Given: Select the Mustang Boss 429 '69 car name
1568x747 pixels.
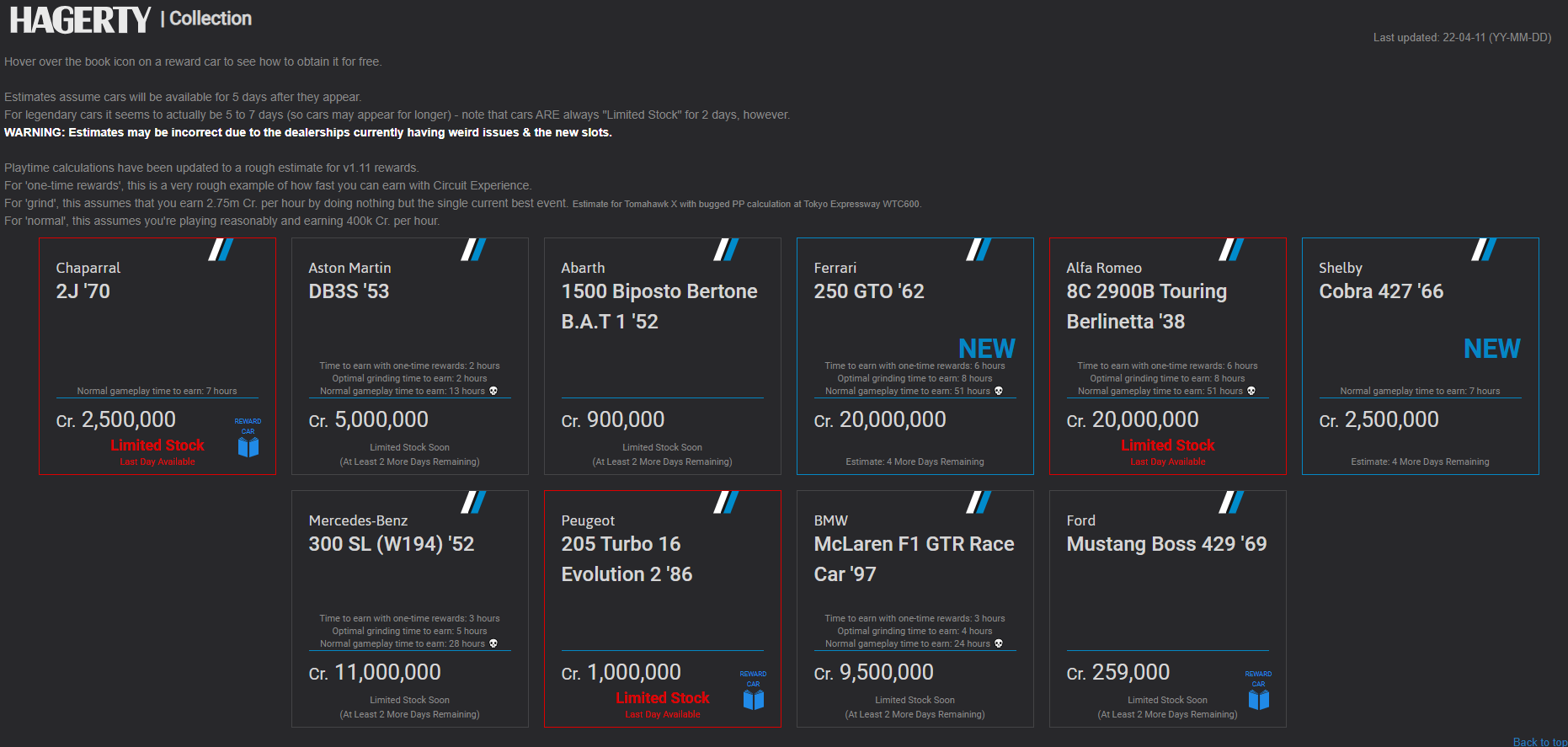Looking at the screenshot, I should (x=1166, y=544).
